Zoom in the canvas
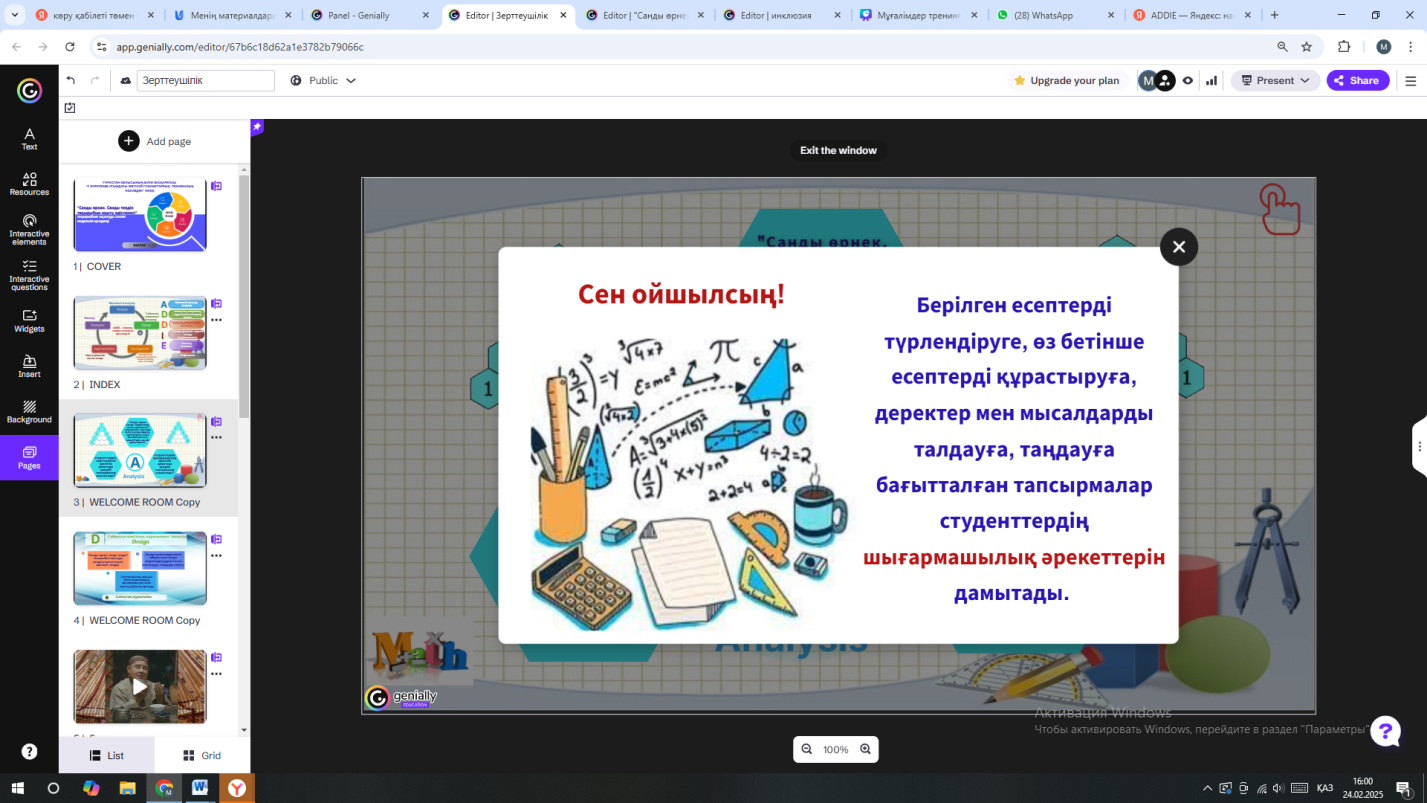Screen dimensions: 1427x803 (865, 749)
